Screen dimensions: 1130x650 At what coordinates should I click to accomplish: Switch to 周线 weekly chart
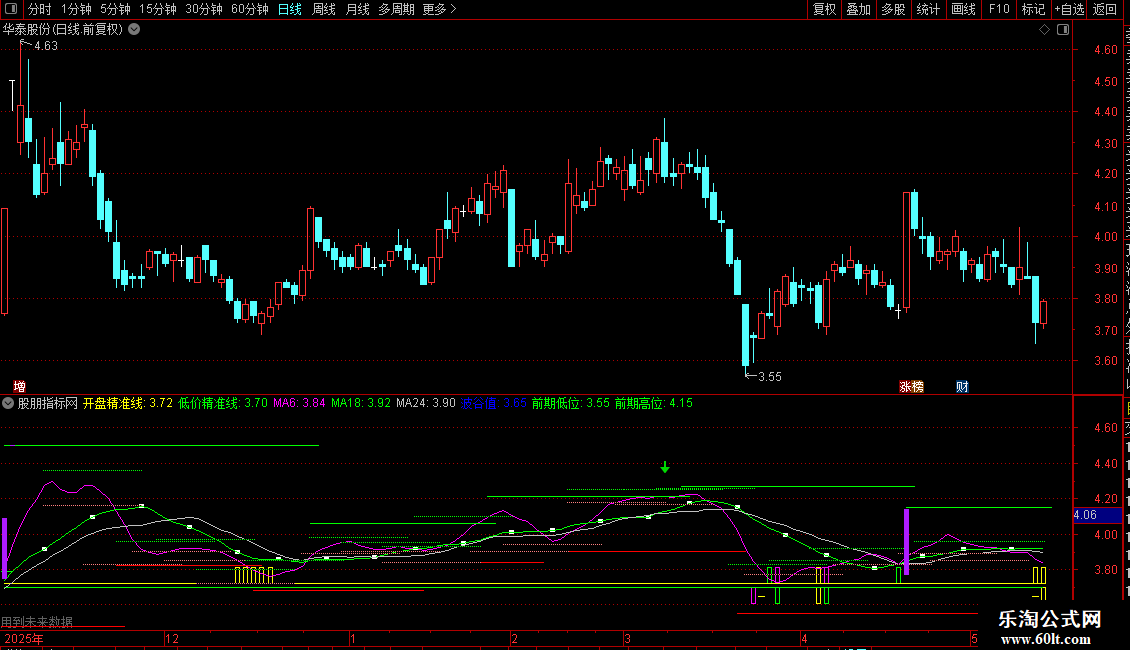coord(324,9)
